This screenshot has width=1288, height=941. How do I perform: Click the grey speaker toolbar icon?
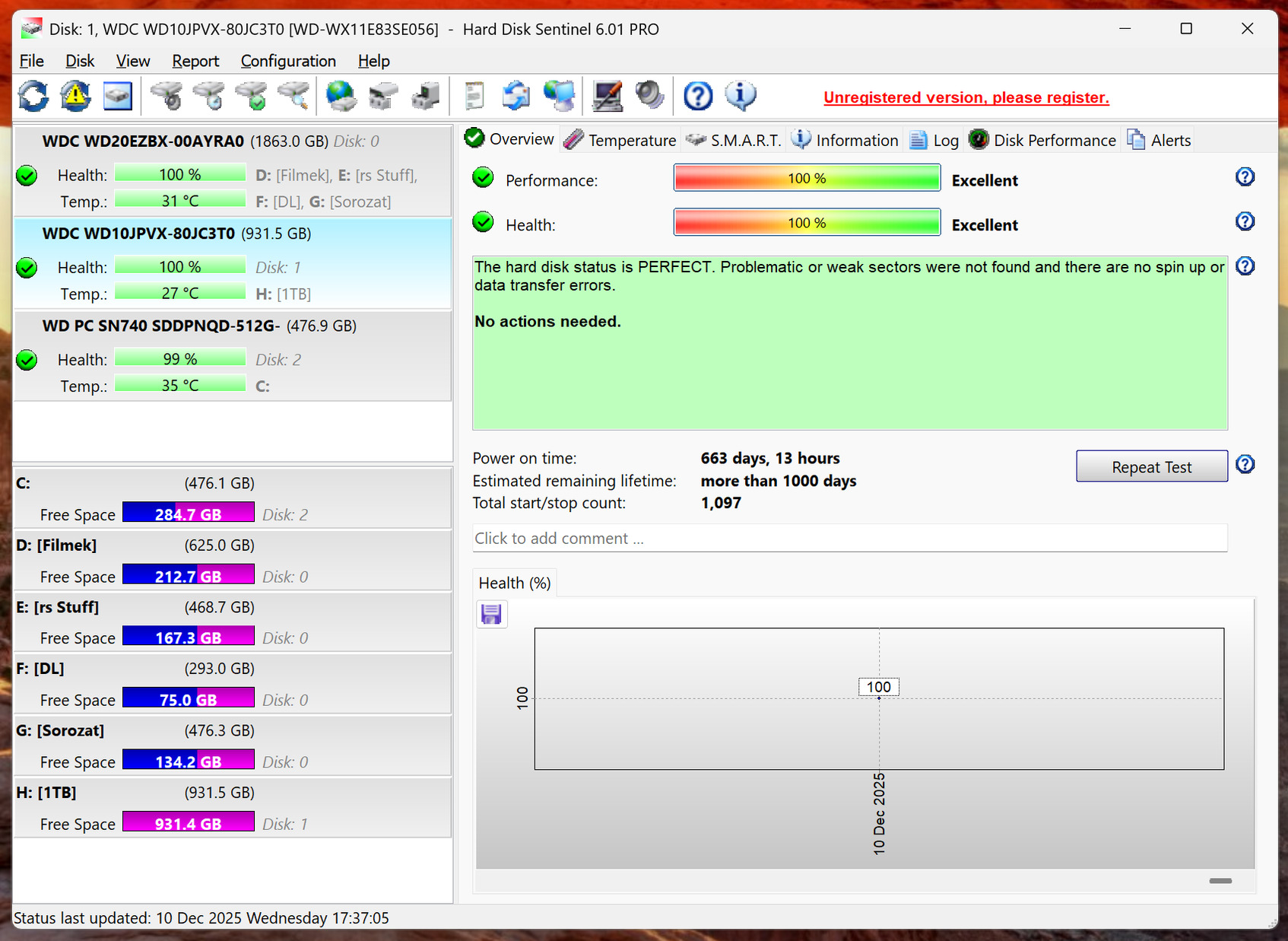[x=650, y=96]
